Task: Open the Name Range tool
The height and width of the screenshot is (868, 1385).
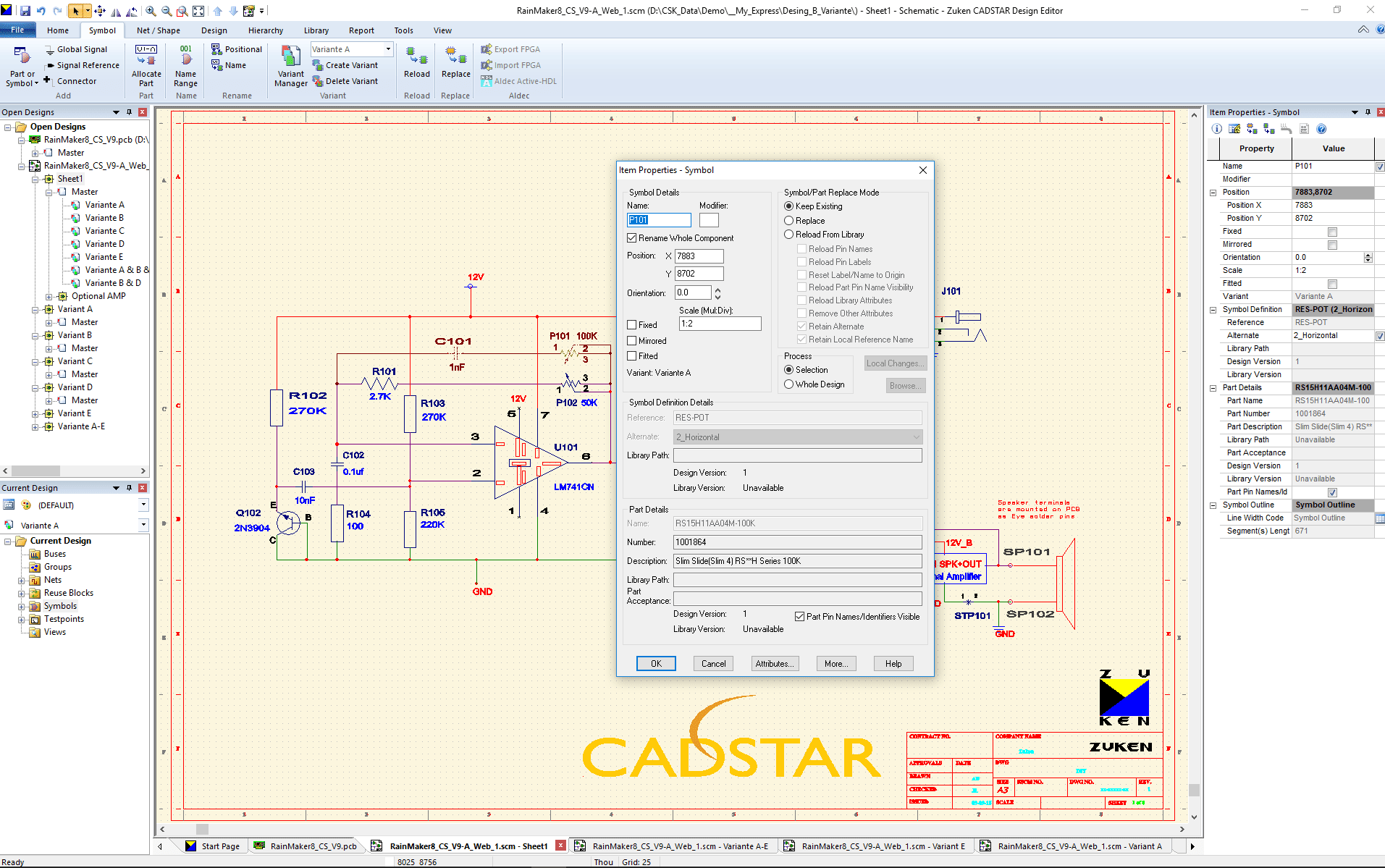Action: 186,67
